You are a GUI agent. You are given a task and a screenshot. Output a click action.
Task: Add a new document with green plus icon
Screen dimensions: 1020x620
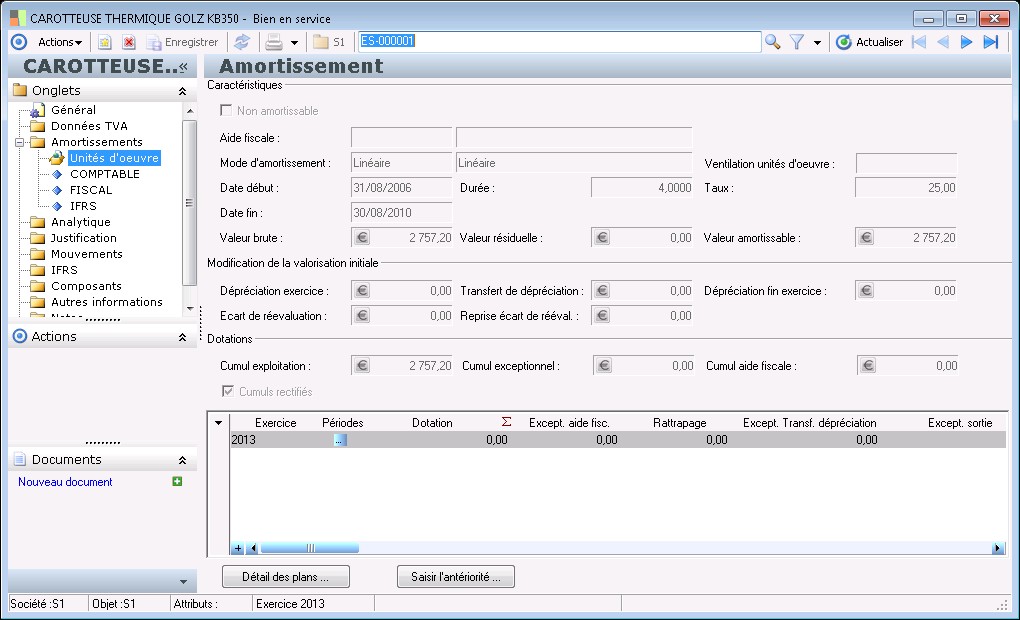coord(177,482)
